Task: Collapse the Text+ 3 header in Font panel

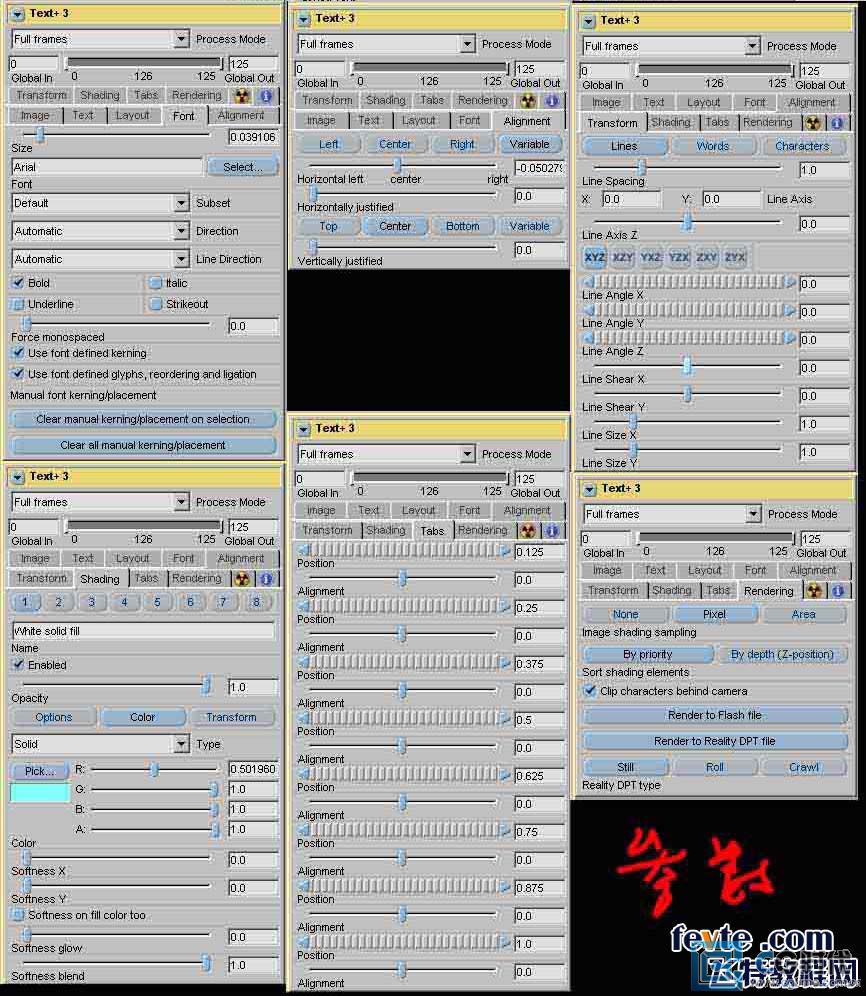Action: tap(18, 13)
